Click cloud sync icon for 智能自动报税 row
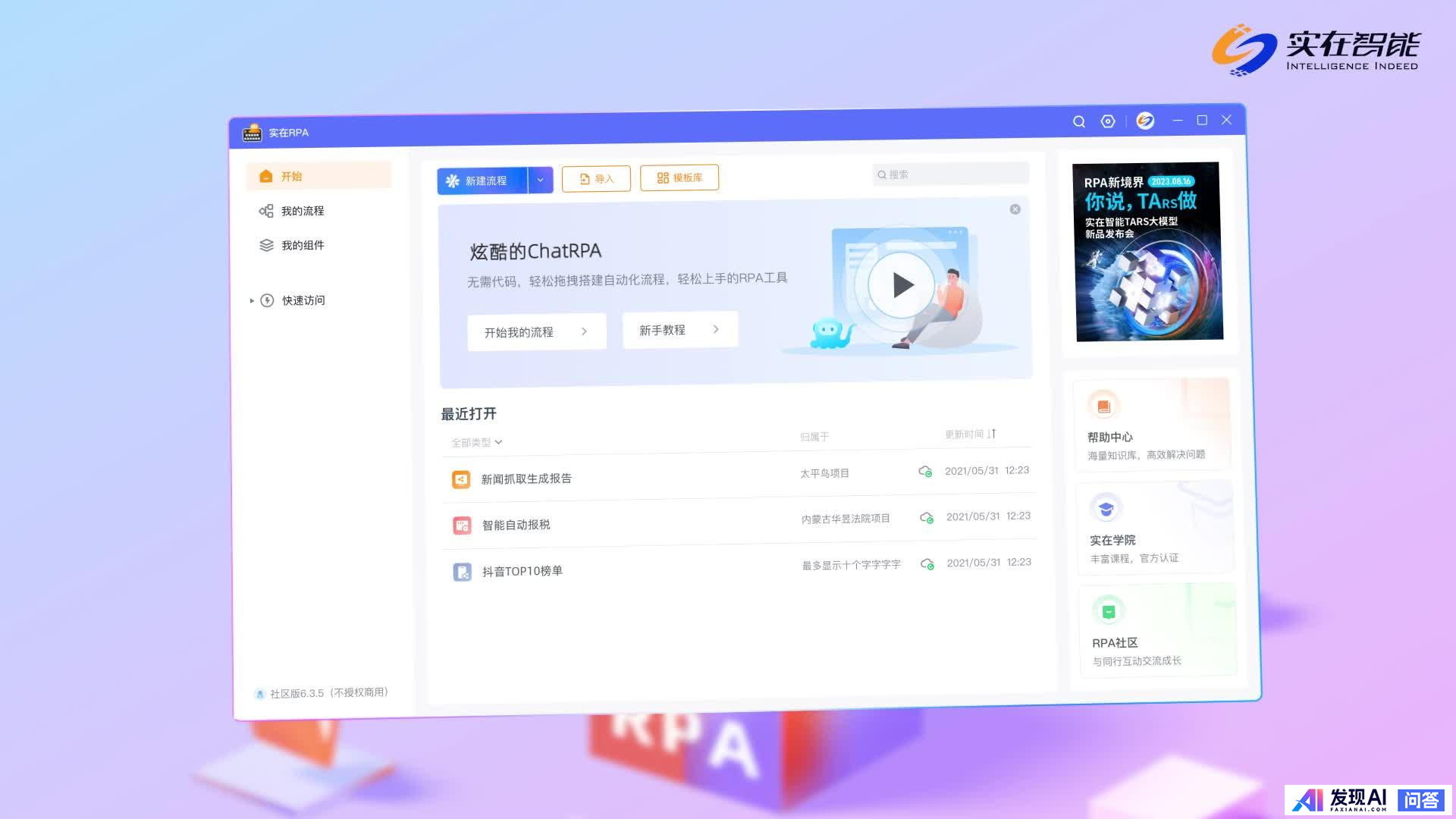This screenshot has width=1456, height=819. 927,518
